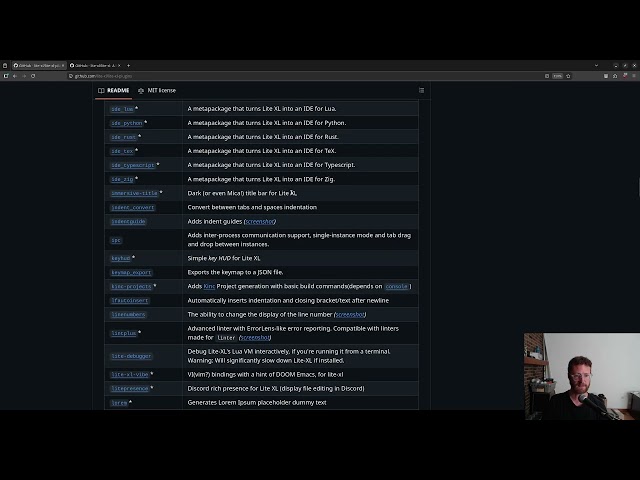Close the first GitHub tab
The image size is (640, 480).
[63, 65]
